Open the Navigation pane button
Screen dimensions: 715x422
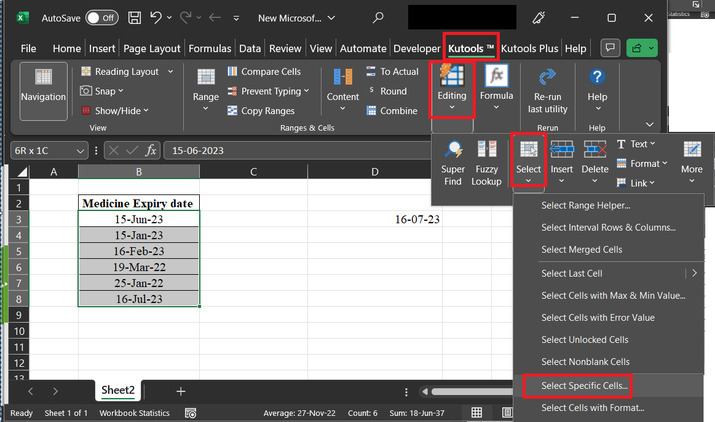[43, 91]
